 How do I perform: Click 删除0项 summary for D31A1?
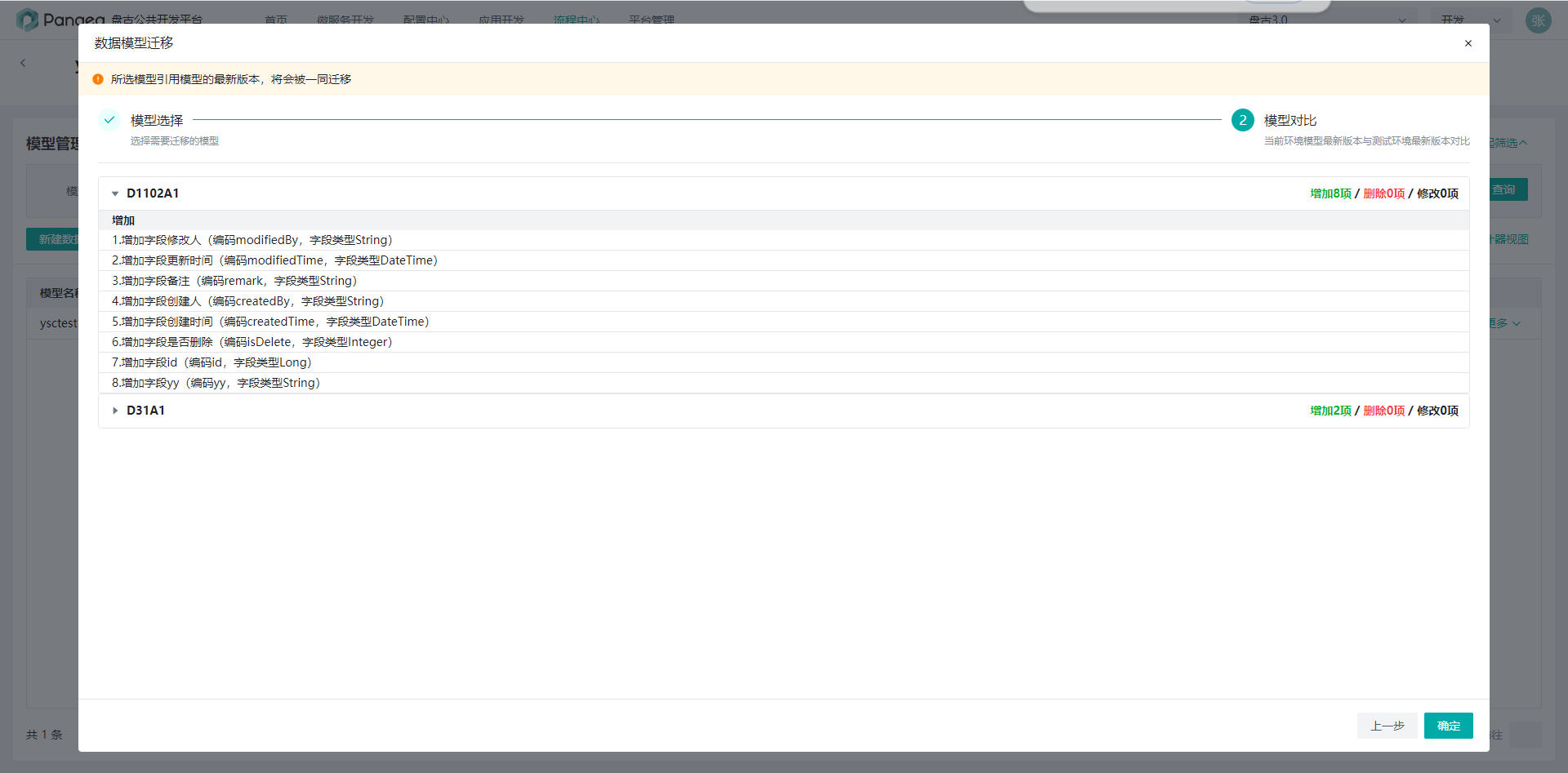point(1384,411)
